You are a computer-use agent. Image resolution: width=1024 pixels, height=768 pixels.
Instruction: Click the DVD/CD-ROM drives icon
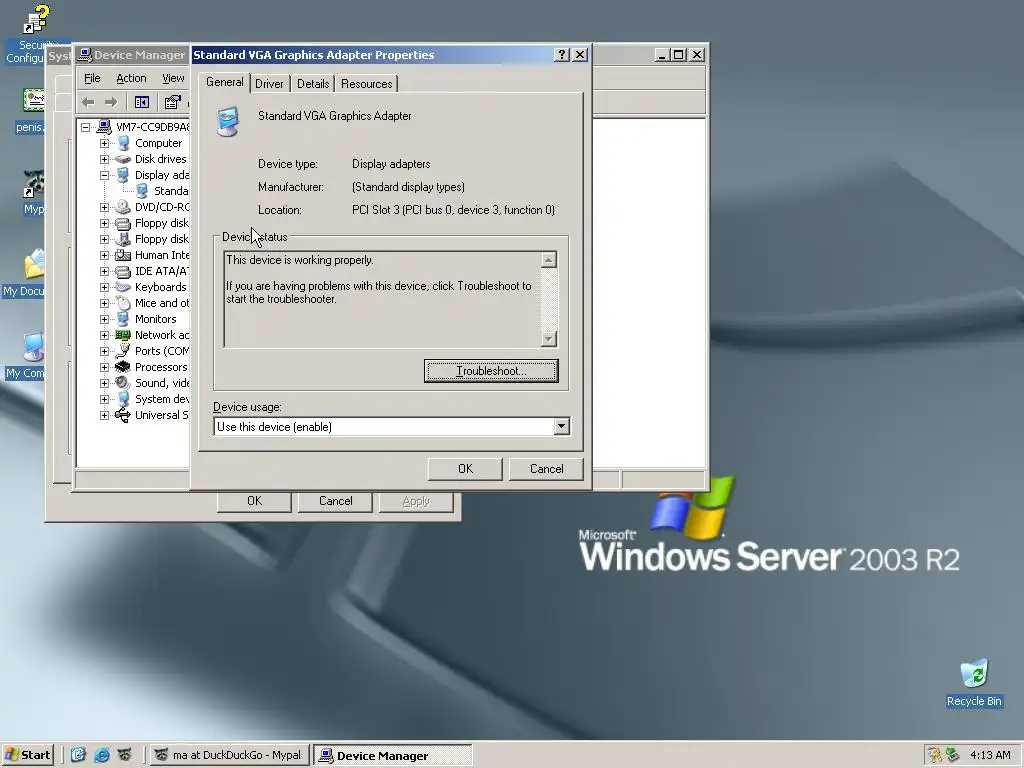[123, 207]
